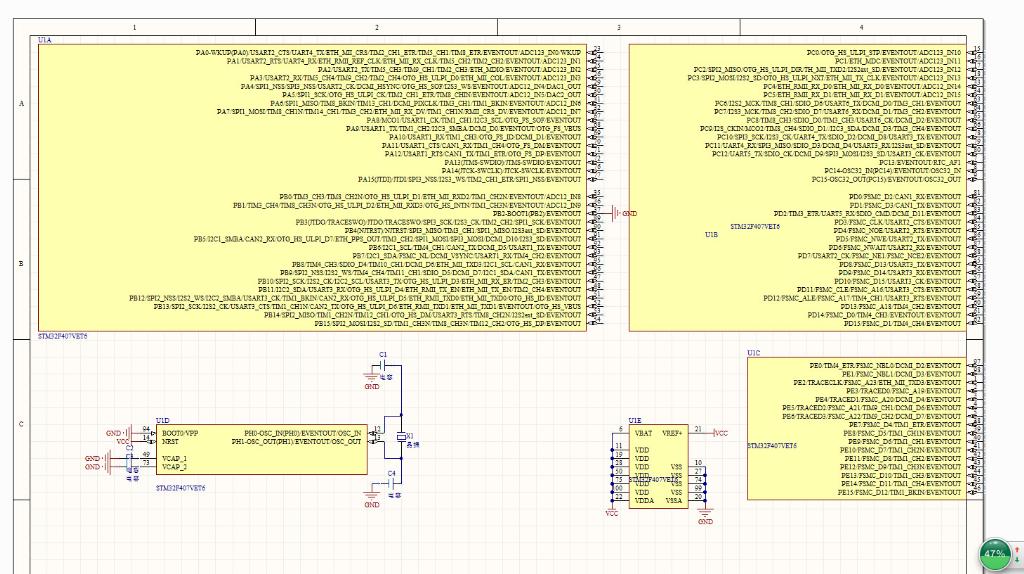Click STM32F407VET6 label under U1A

[63, 337]
